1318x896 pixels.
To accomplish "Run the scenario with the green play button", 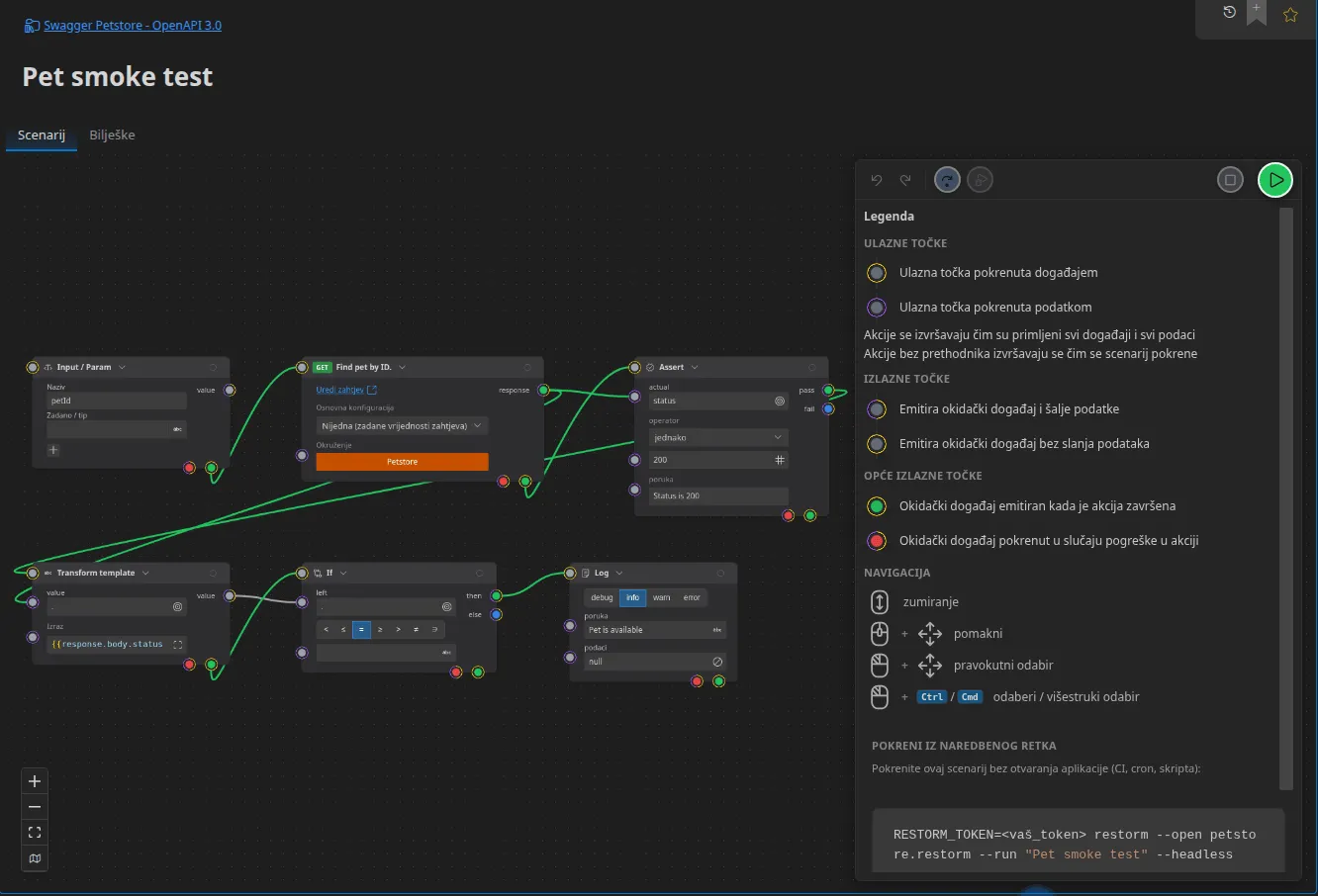I will 1275,180.
